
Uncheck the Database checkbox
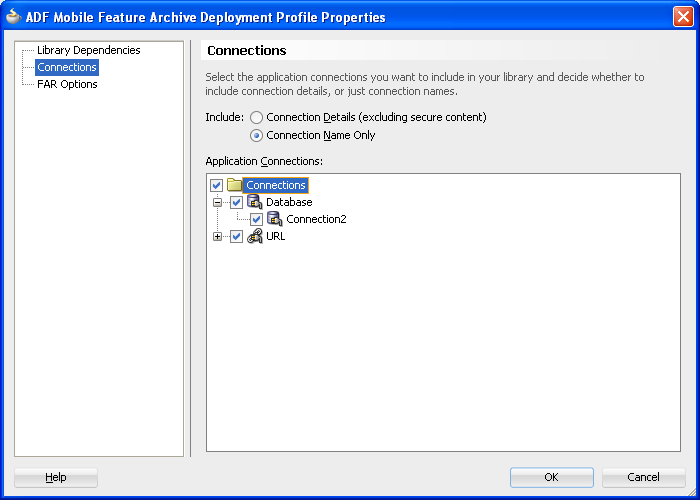(x=237, y=202)
